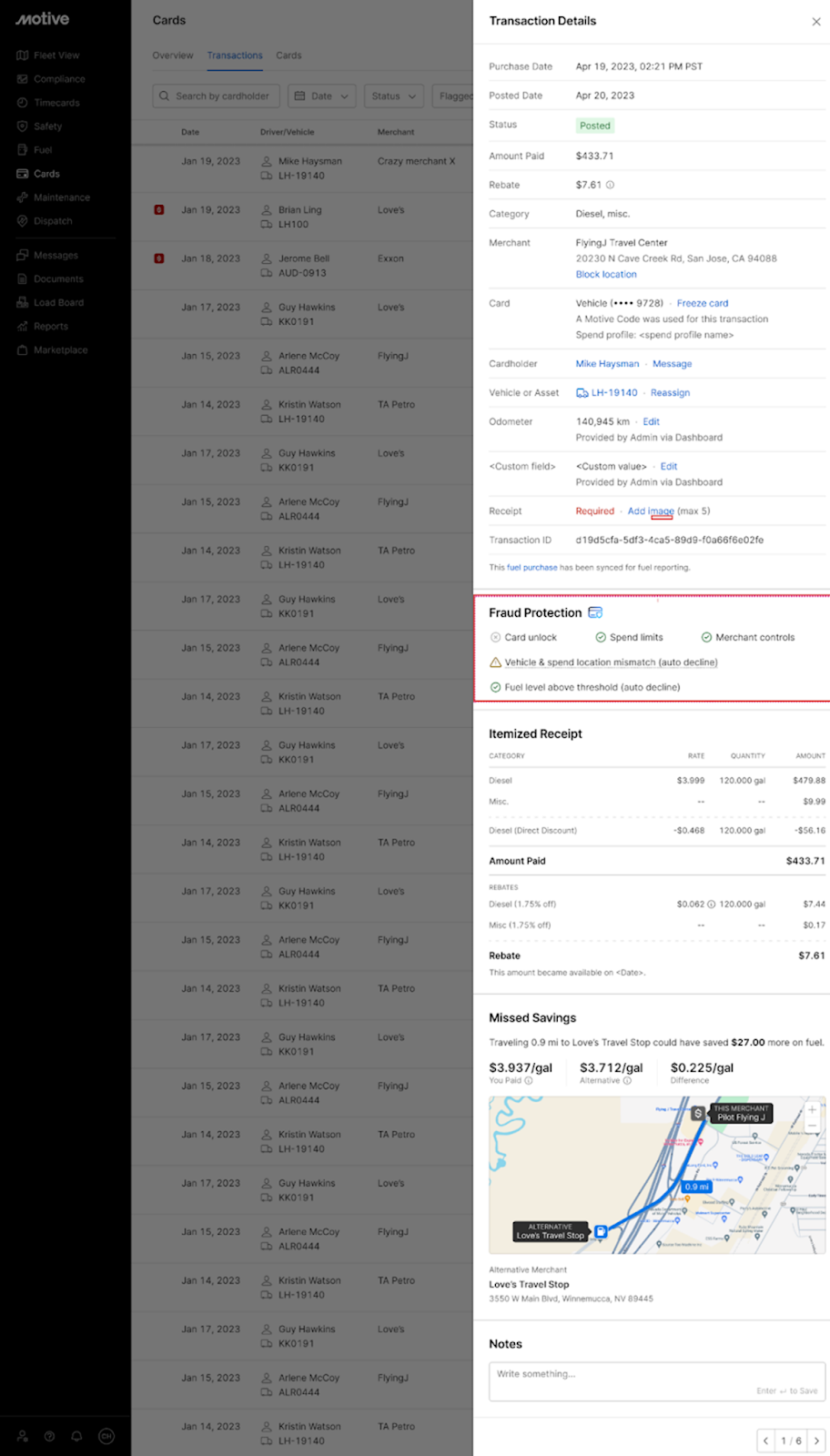Switch to the Cards tab
Image resolution: width=830 pixels, height=1456 pixels.
coord(288,56)
